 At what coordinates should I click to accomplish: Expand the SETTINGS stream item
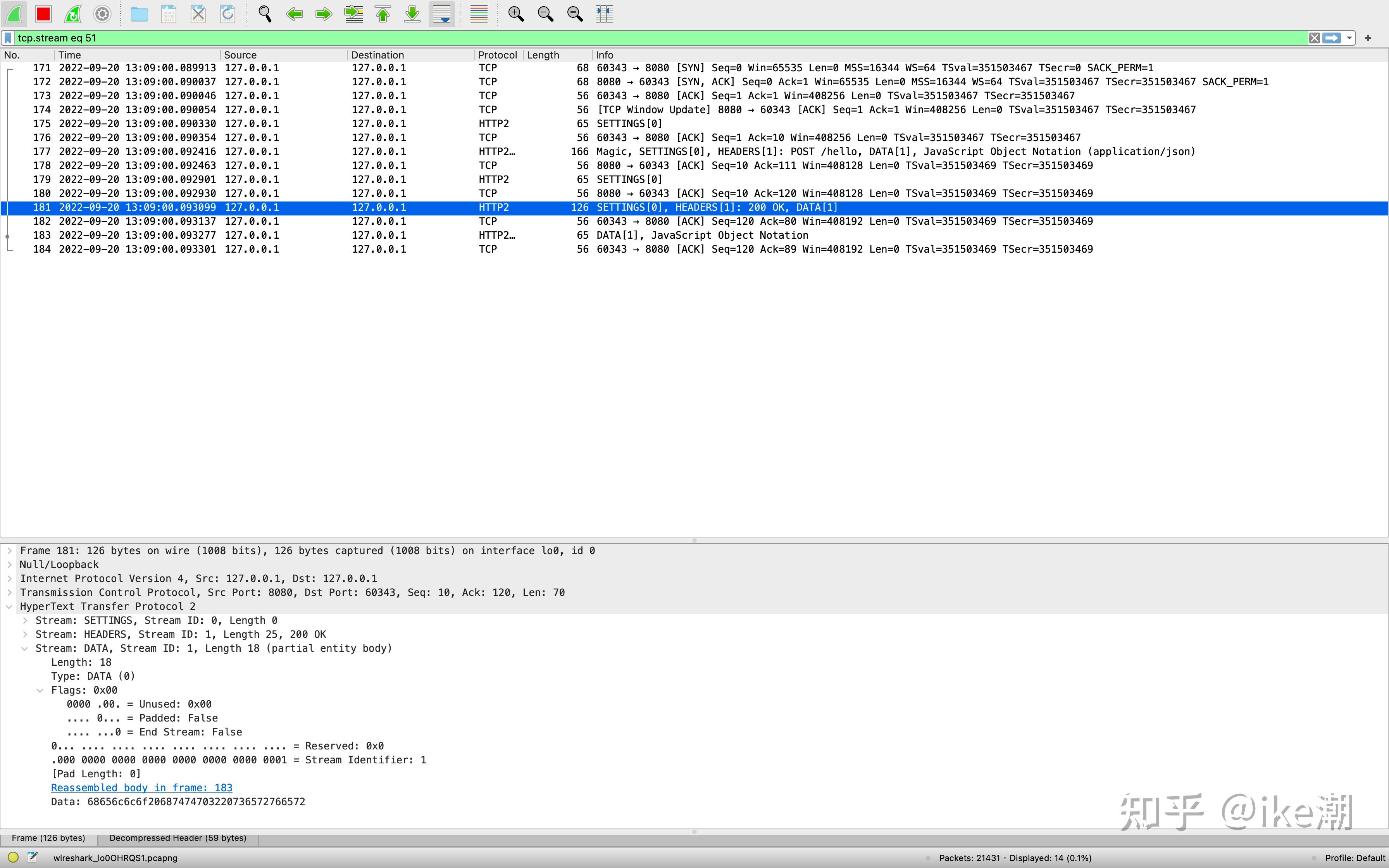(x=25, y=620)
